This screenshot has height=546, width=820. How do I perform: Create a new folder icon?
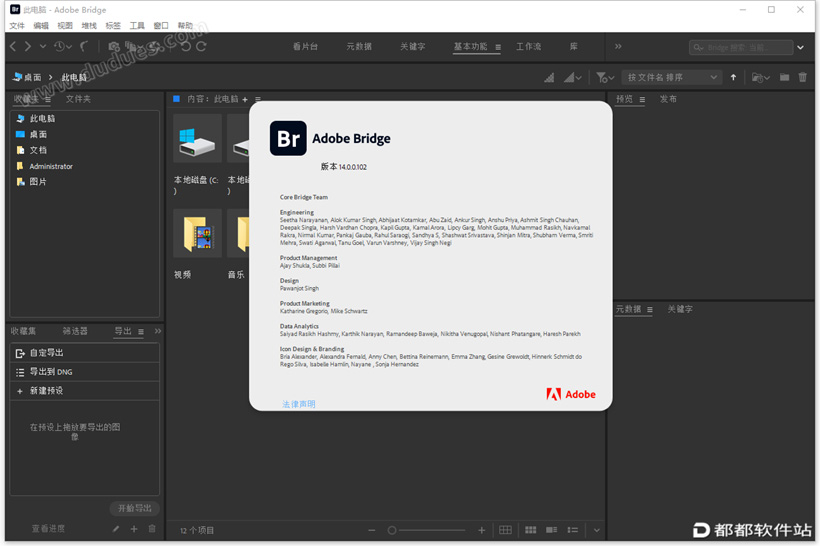click(x=784, y=77)
